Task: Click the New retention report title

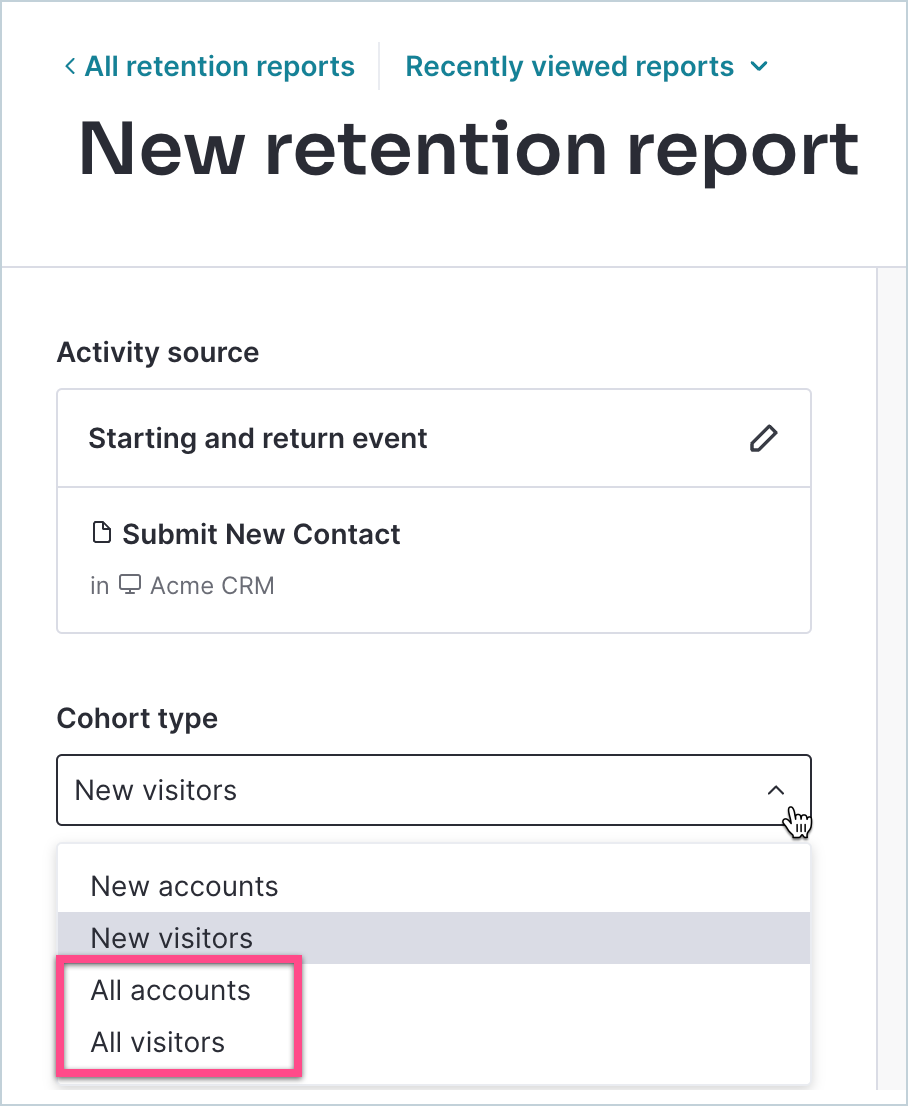Action: point(467,148)
